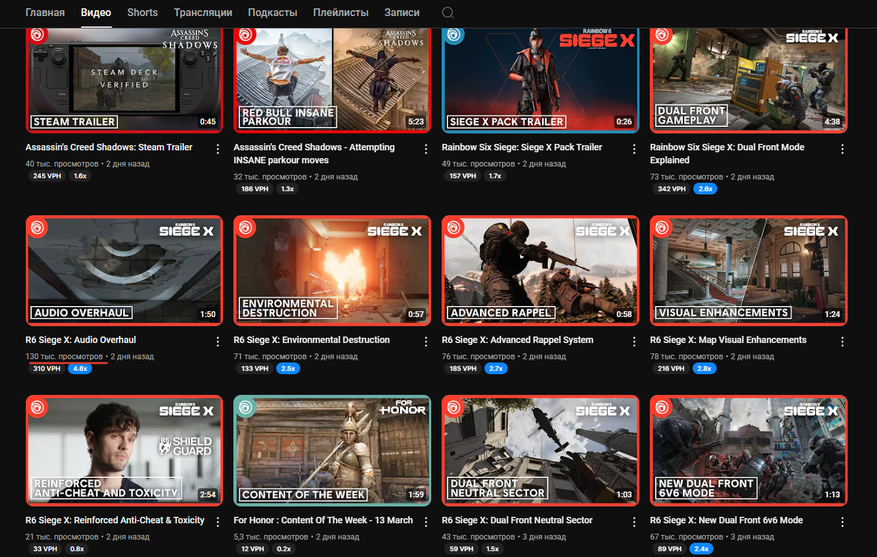Open the Siege X Pack Trailer thumbnail
Image resolution: width=877 pixels, height=557 pixels.
(x=540, y=79)
